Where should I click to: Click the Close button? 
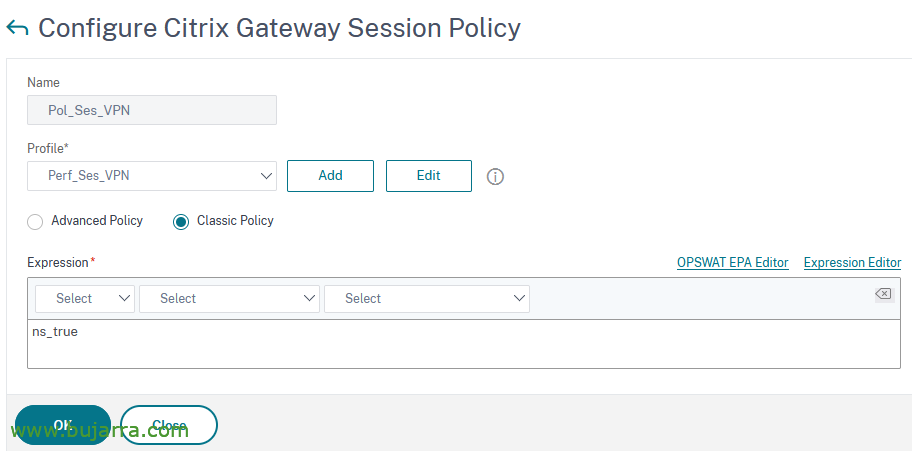[169, 425]
